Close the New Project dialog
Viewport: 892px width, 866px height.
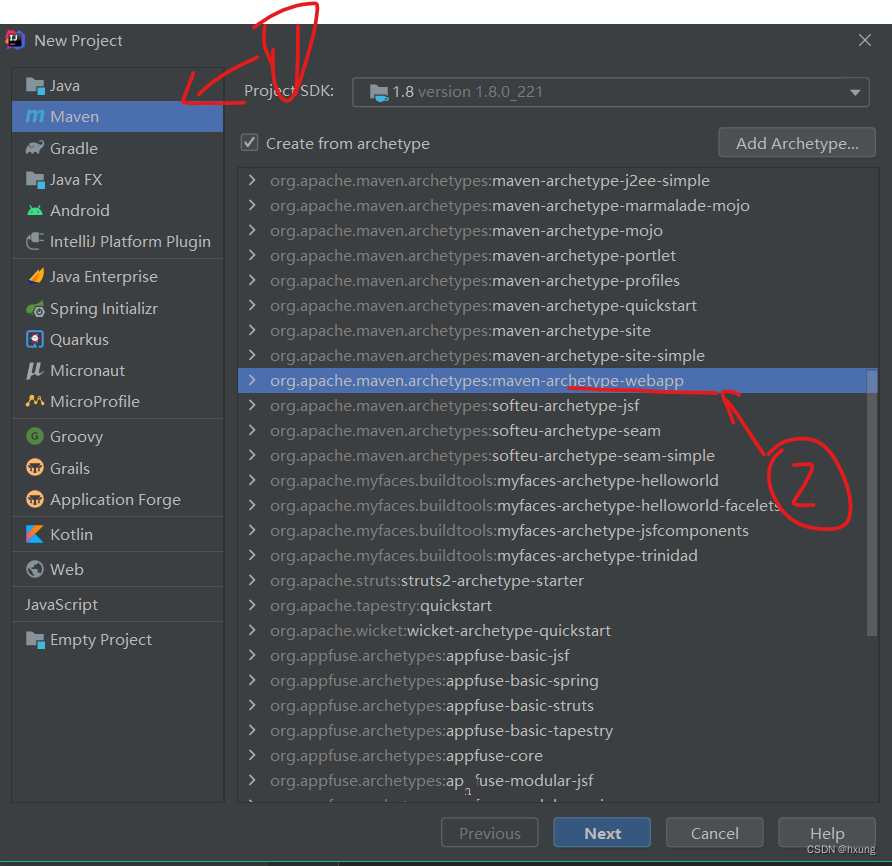(x=865, y=40)
